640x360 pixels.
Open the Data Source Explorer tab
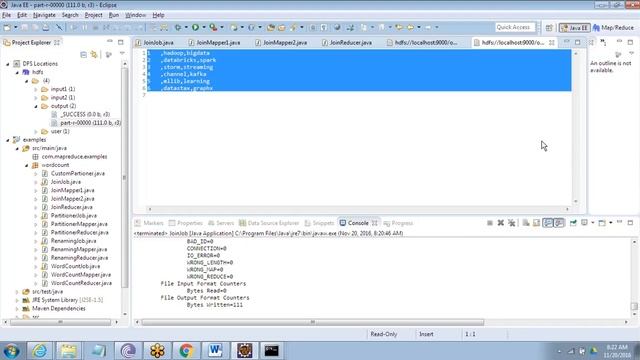[269, 223]
